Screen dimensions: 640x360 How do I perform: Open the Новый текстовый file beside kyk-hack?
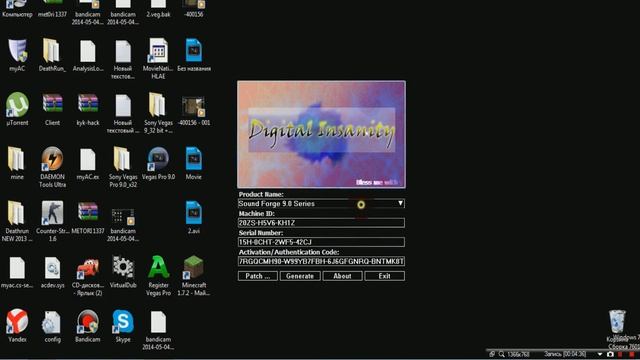(123, 105)
